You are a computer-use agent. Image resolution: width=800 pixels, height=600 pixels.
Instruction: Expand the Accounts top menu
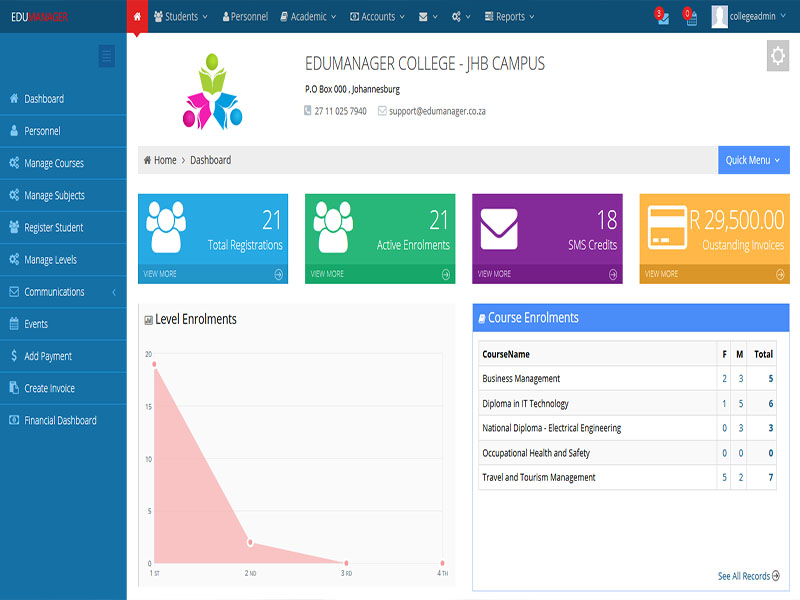[377, 16]
